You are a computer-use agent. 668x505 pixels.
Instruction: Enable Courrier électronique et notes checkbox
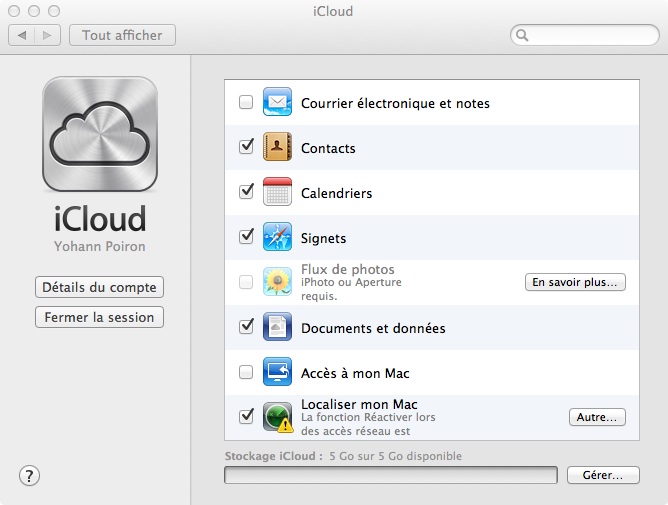[x=246, y=103]
